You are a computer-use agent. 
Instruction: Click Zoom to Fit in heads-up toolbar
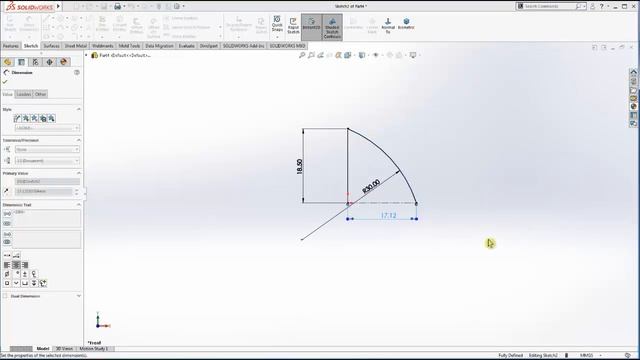[302, 55]
